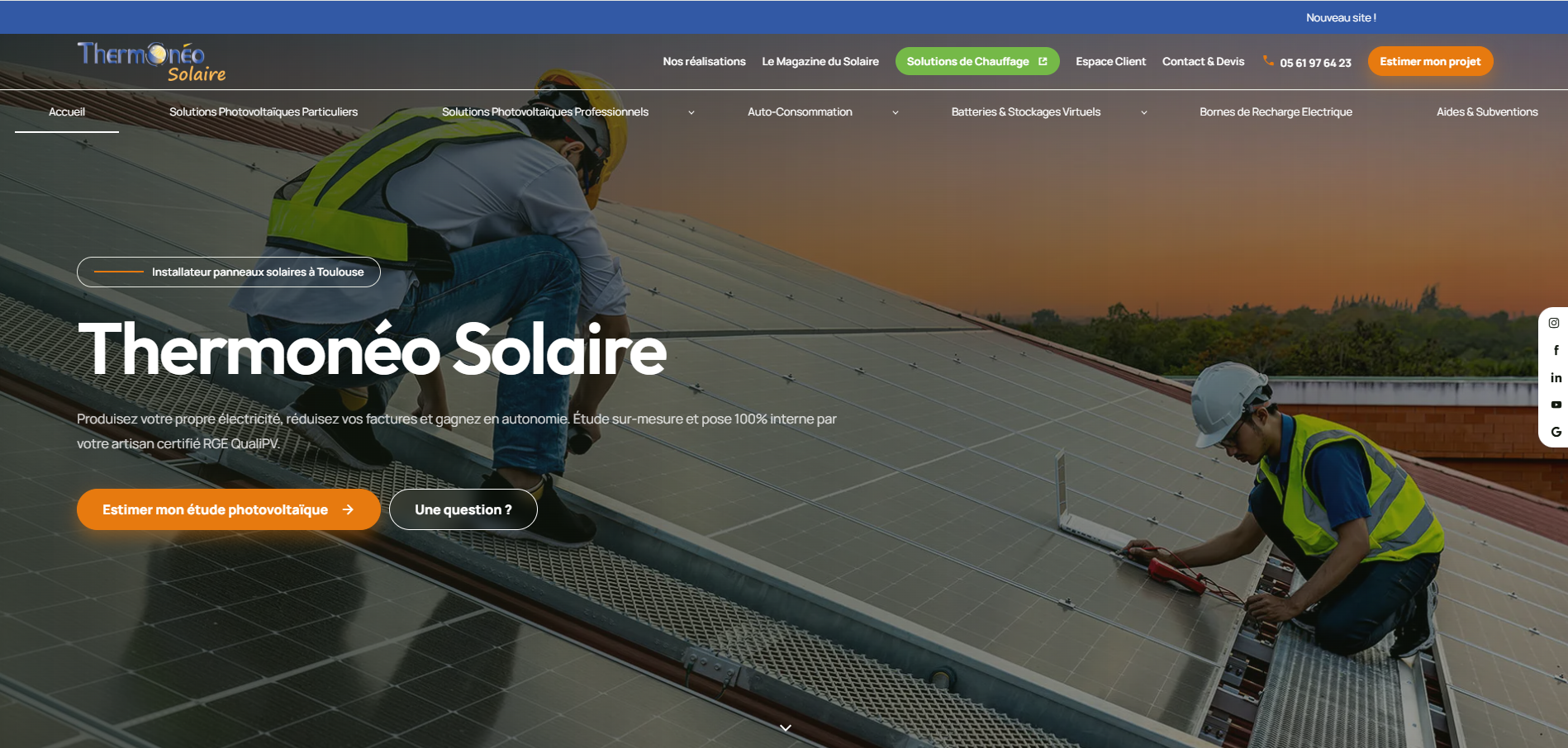
Task: Open the YouTube social icon
Action: click(1556, 405)
